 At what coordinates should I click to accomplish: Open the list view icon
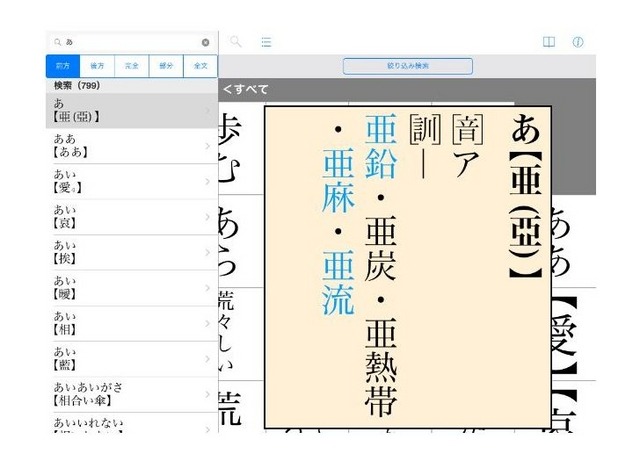266,42
